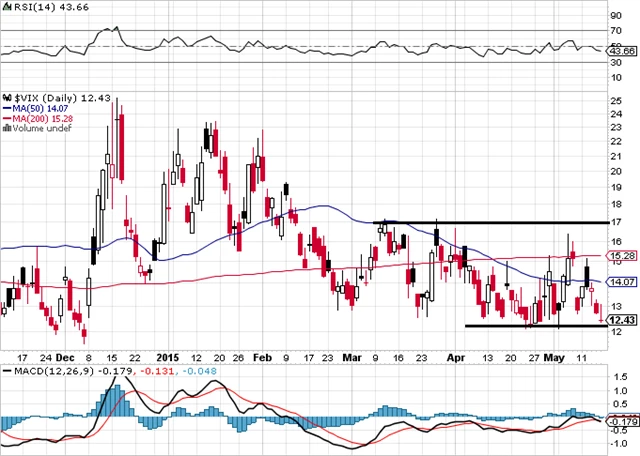
Task: Click the blue 14.07 price tag
Action: pyautogui.click(x=621, y=283)
